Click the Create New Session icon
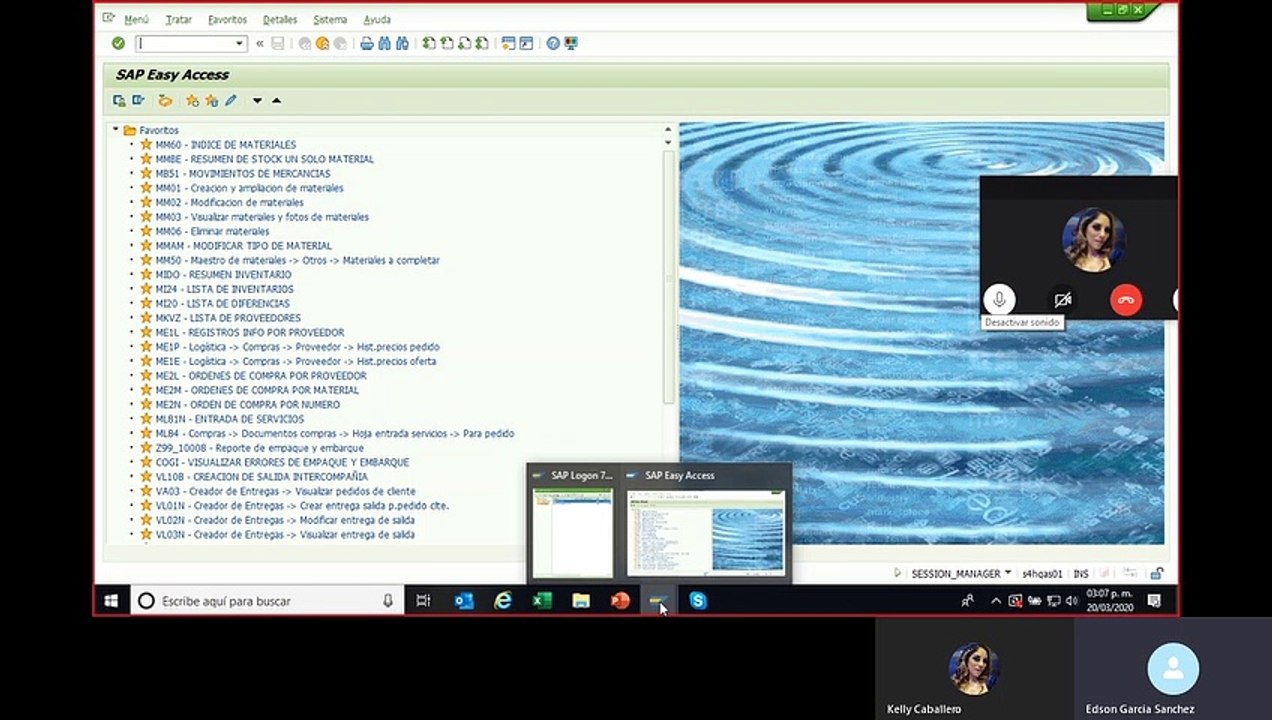This screenshot has height=720, width=1272. 508,43
